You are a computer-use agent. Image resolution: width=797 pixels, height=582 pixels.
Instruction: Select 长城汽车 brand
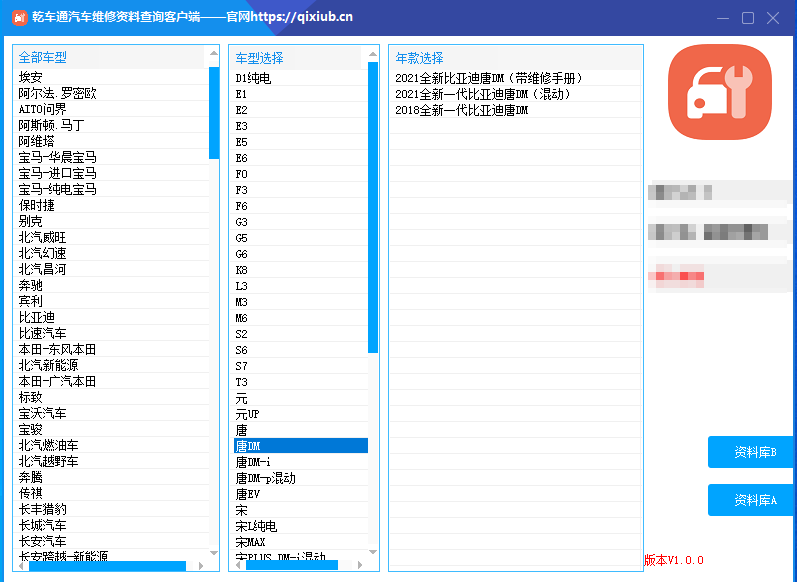point(111,525)
